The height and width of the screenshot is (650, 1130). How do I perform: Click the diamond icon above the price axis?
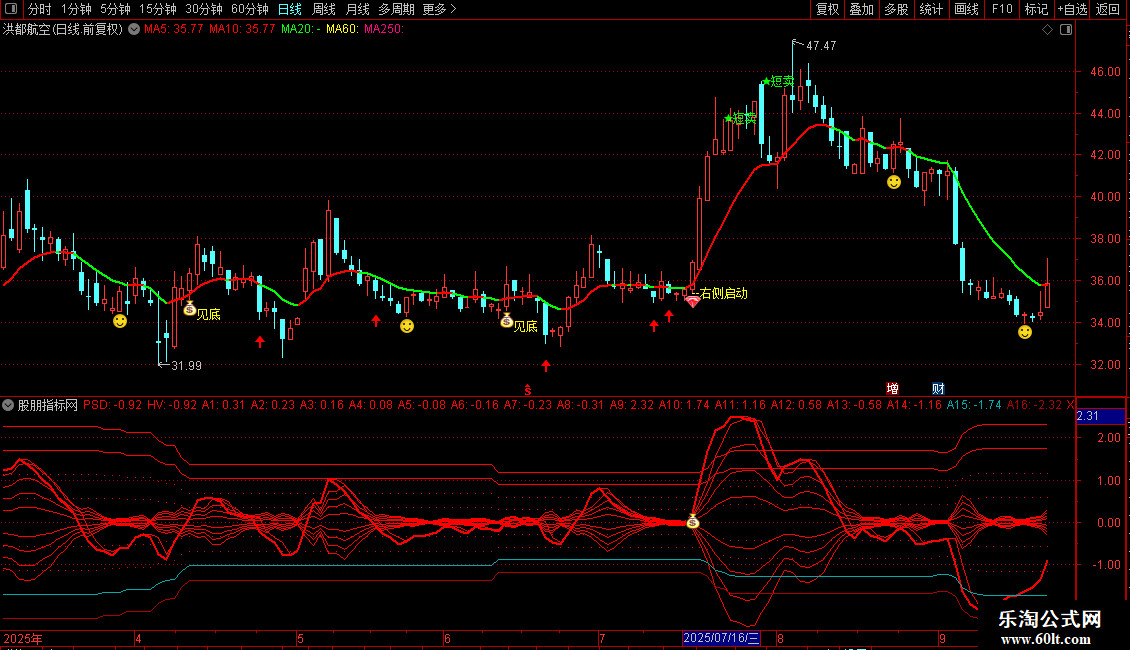tap(1048, 30)
